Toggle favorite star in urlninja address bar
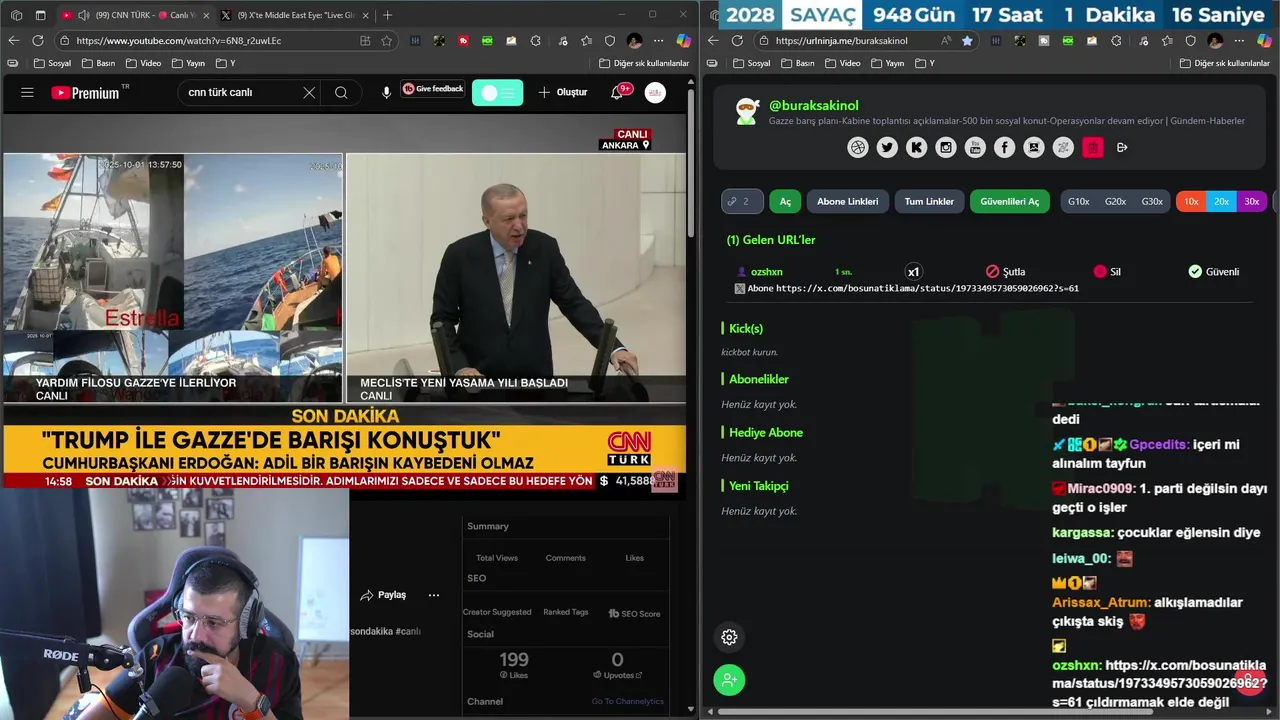1280x720 pixels. (x=967, y=40)
